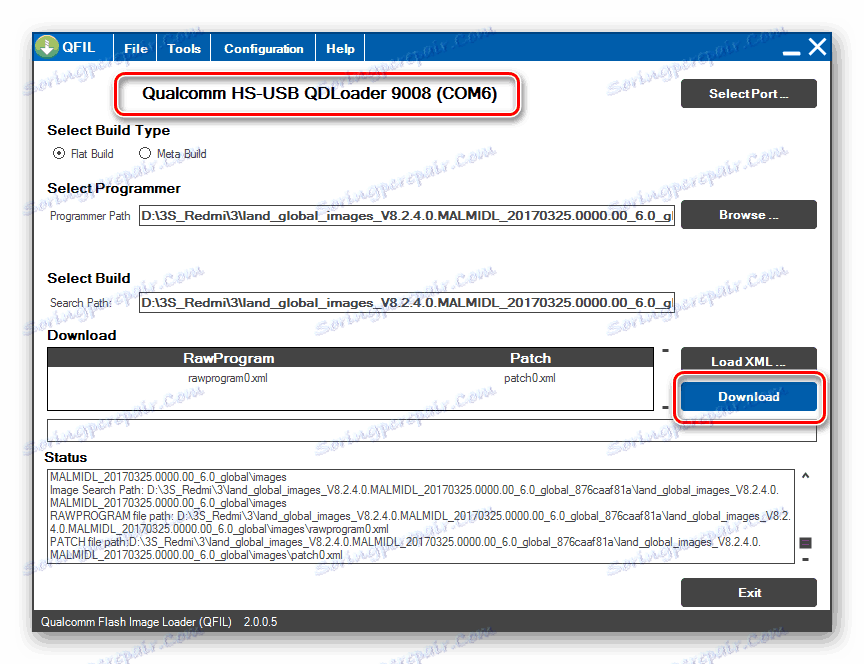Open the File menu
Viewport: 864px width, 664px height.
point(136,48)
